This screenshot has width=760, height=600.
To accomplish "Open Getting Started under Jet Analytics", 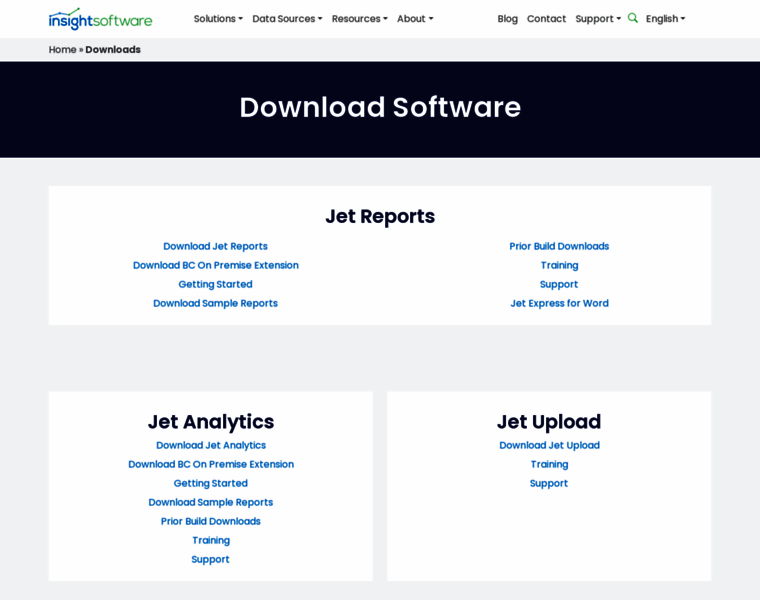I will pyautogui.click(x=210, y=483).
